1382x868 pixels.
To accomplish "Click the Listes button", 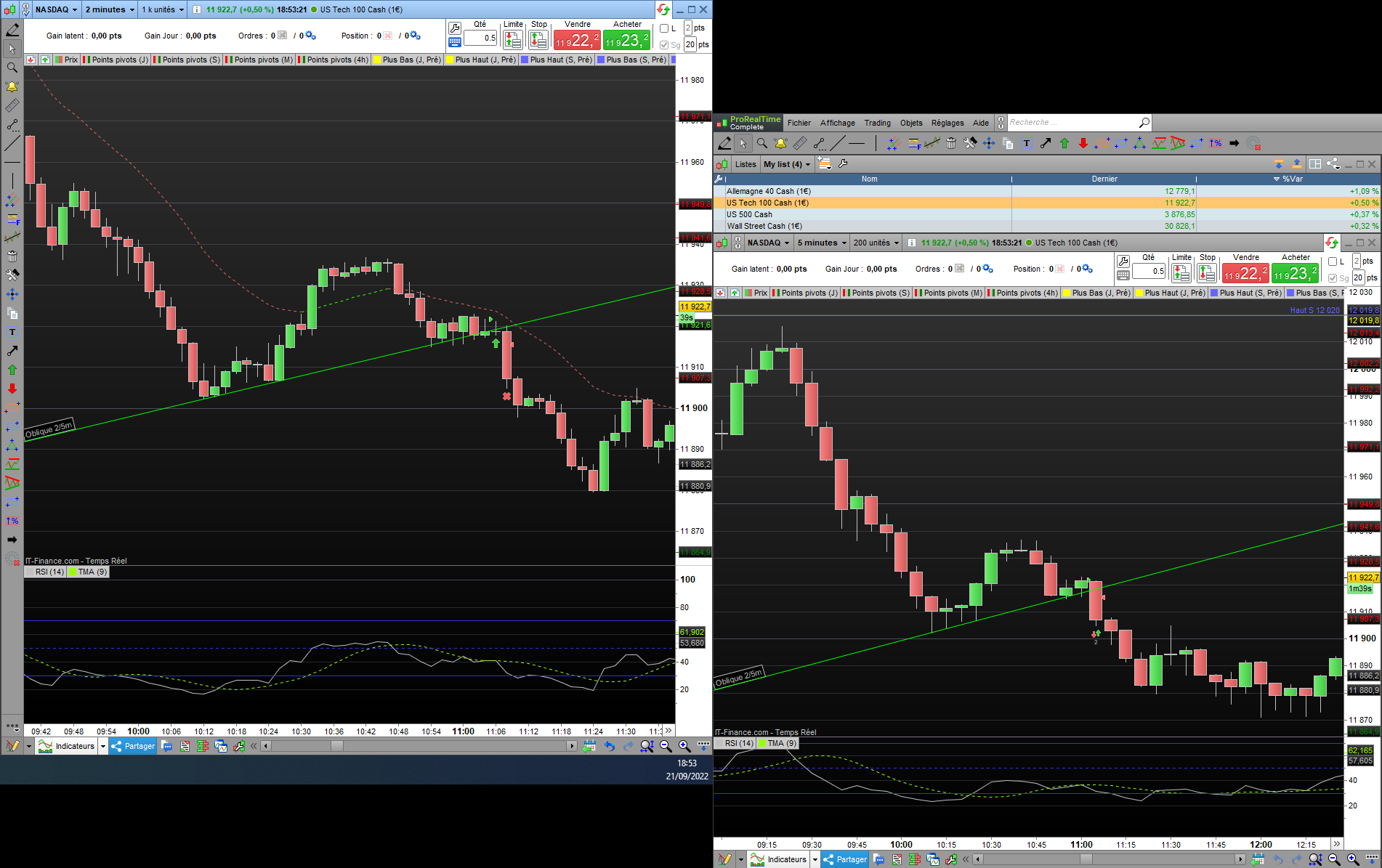I will click(x=745, y=164).
